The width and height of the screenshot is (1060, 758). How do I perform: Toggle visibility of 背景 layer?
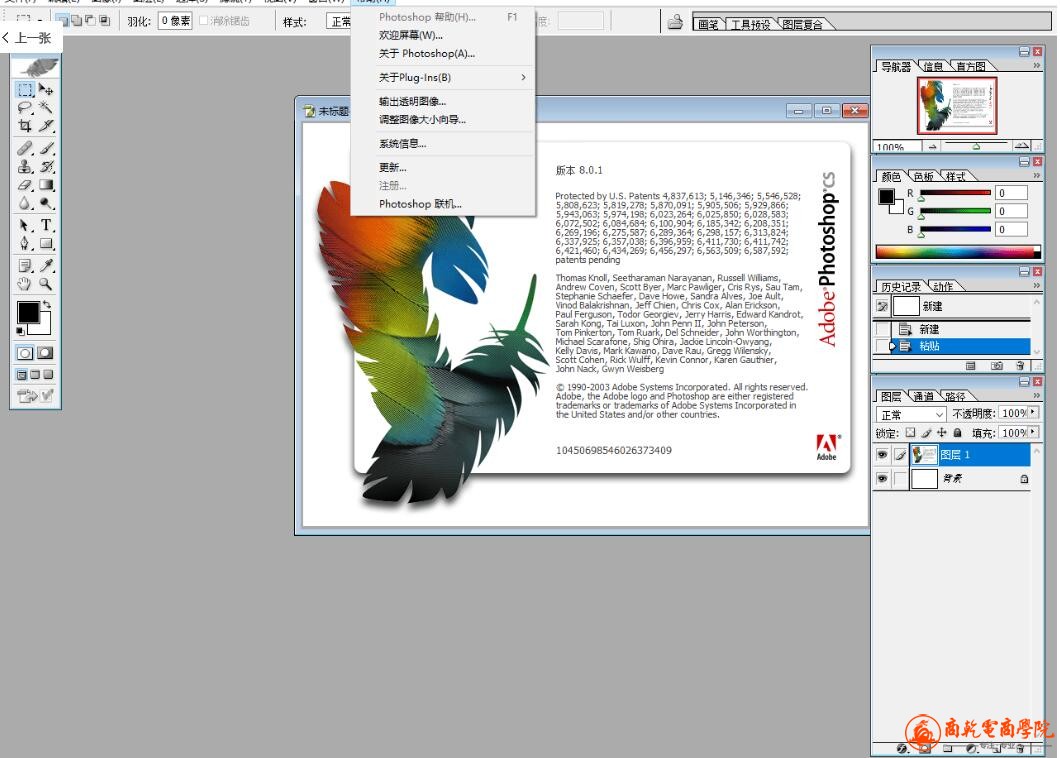point(882,479)
